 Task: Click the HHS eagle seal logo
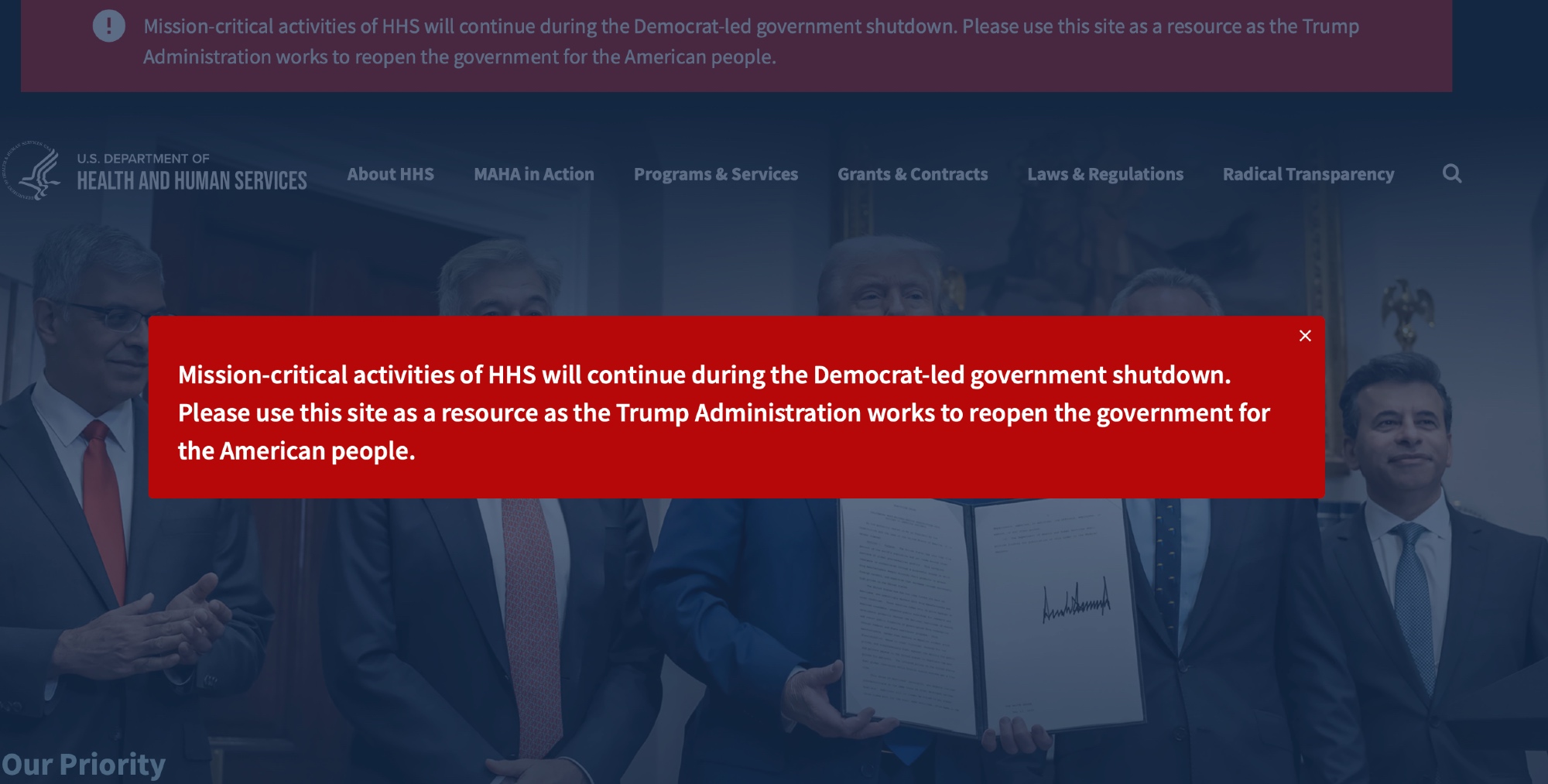pos(33,172)
